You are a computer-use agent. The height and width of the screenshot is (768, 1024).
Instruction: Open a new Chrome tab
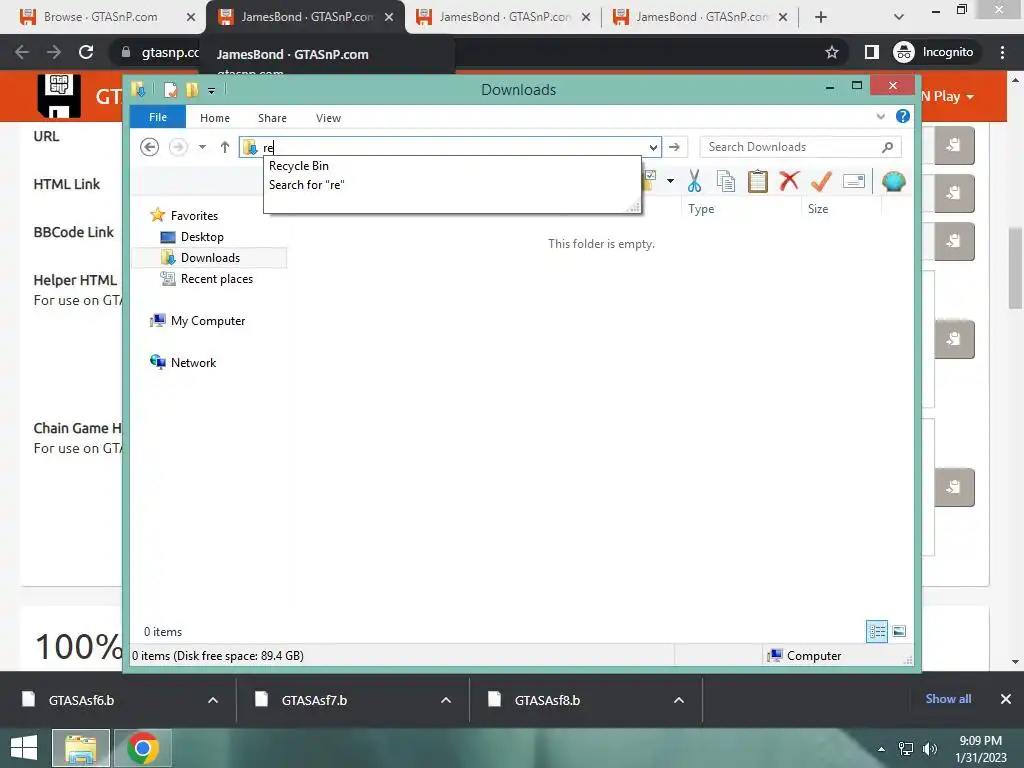point(821,17)
